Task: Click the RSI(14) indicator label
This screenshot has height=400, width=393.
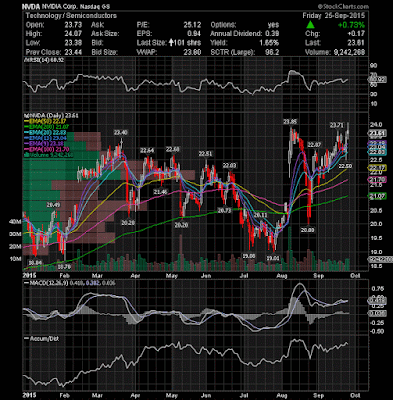Action: pyautogui.click(x=44, y=60)
